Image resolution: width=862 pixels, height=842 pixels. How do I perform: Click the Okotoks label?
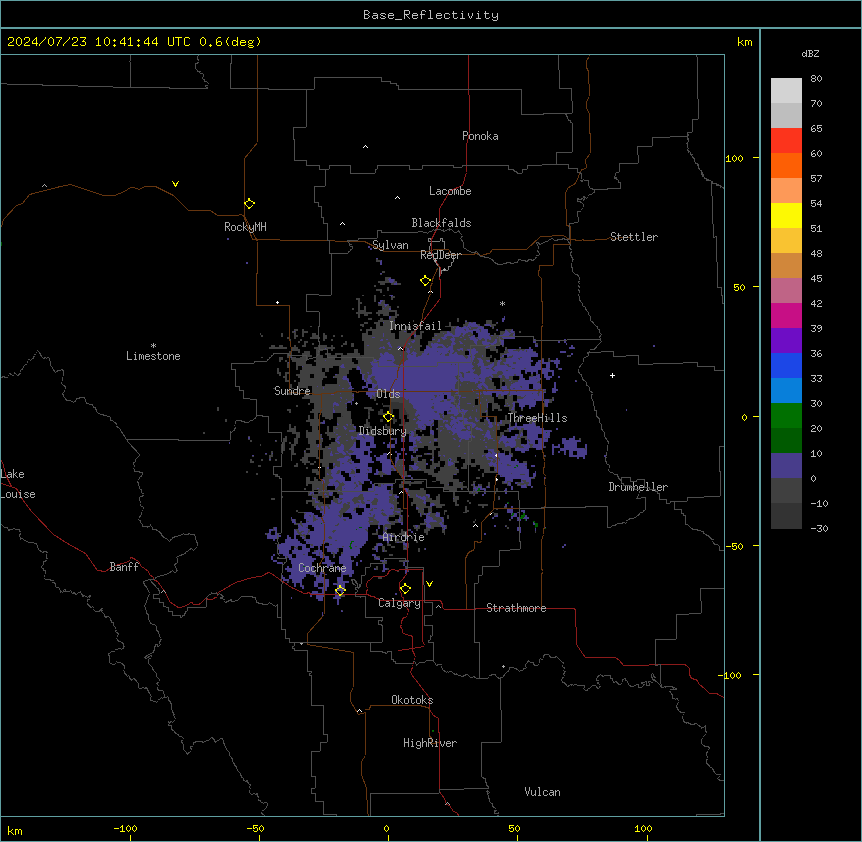(412, 700)
